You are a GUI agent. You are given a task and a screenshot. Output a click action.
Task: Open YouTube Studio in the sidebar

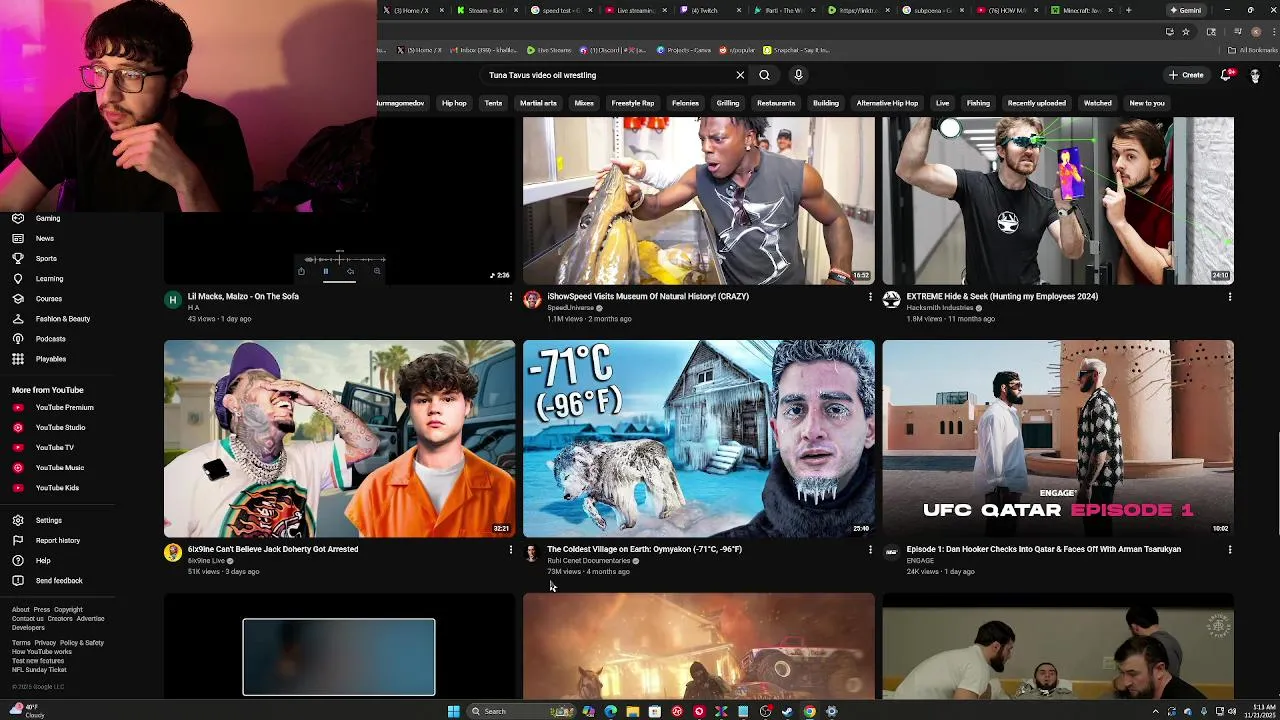60,427
